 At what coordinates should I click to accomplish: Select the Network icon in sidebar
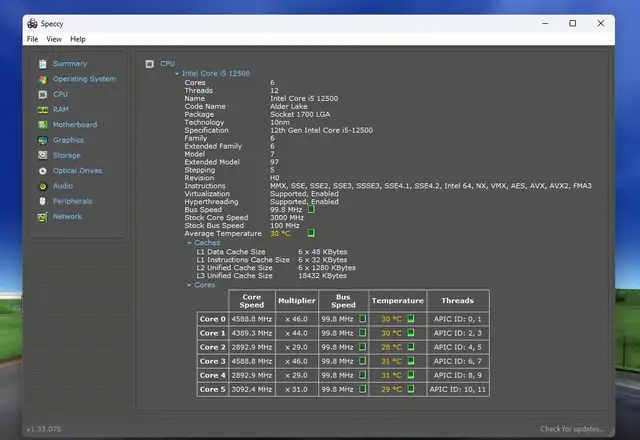43,217
